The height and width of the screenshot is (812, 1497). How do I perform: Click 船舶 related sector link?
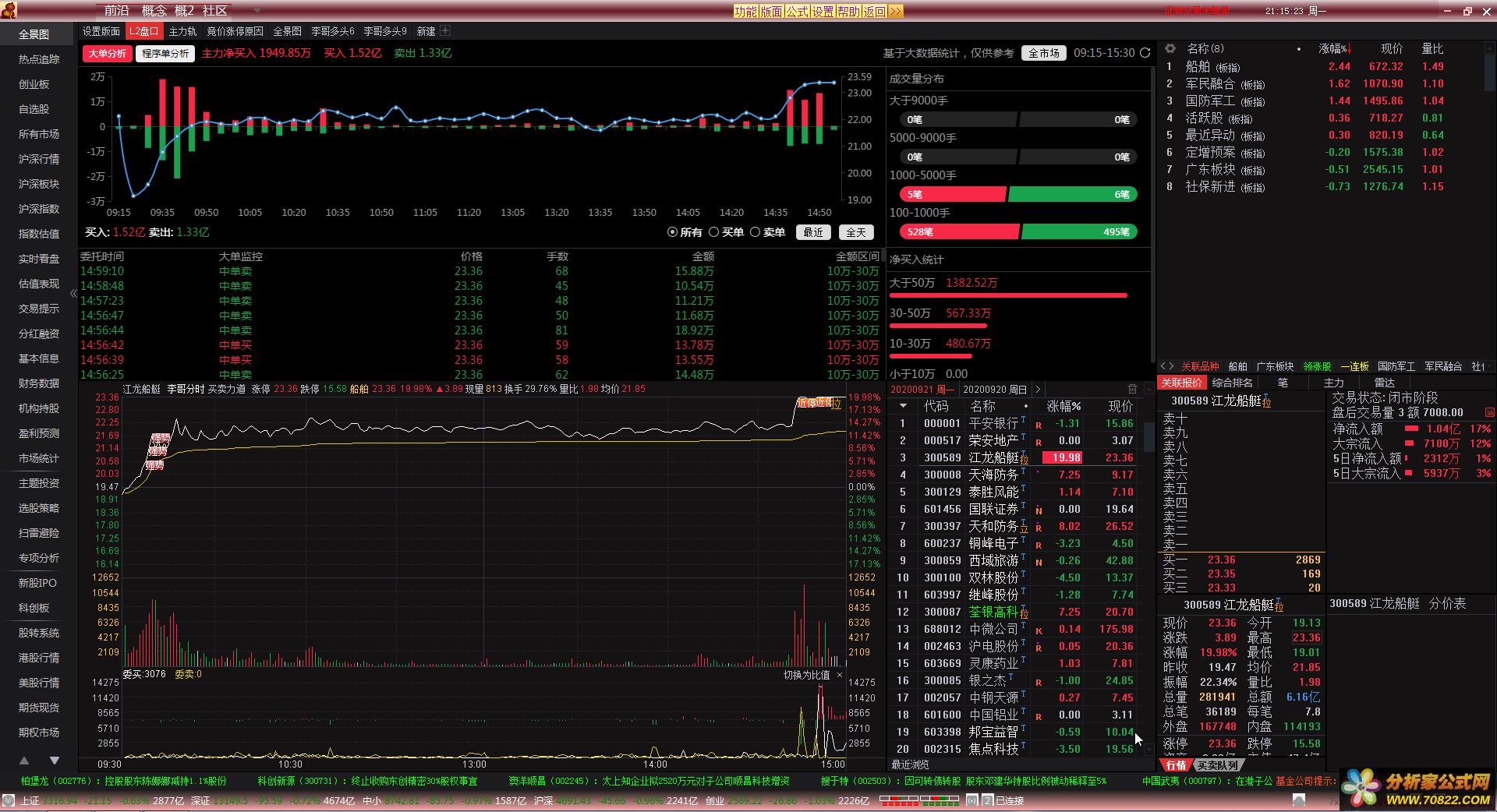click(x=1237, y=366)
